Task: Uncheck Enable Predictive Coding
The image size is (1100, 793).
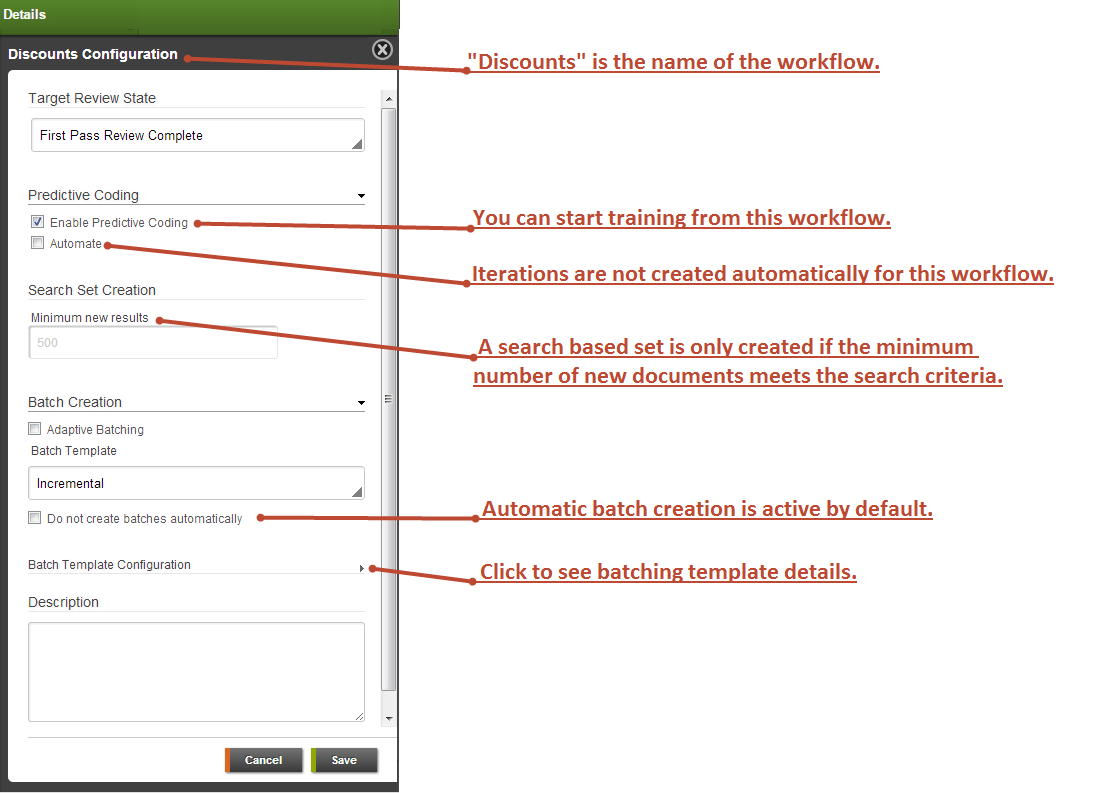Action: 37,221
